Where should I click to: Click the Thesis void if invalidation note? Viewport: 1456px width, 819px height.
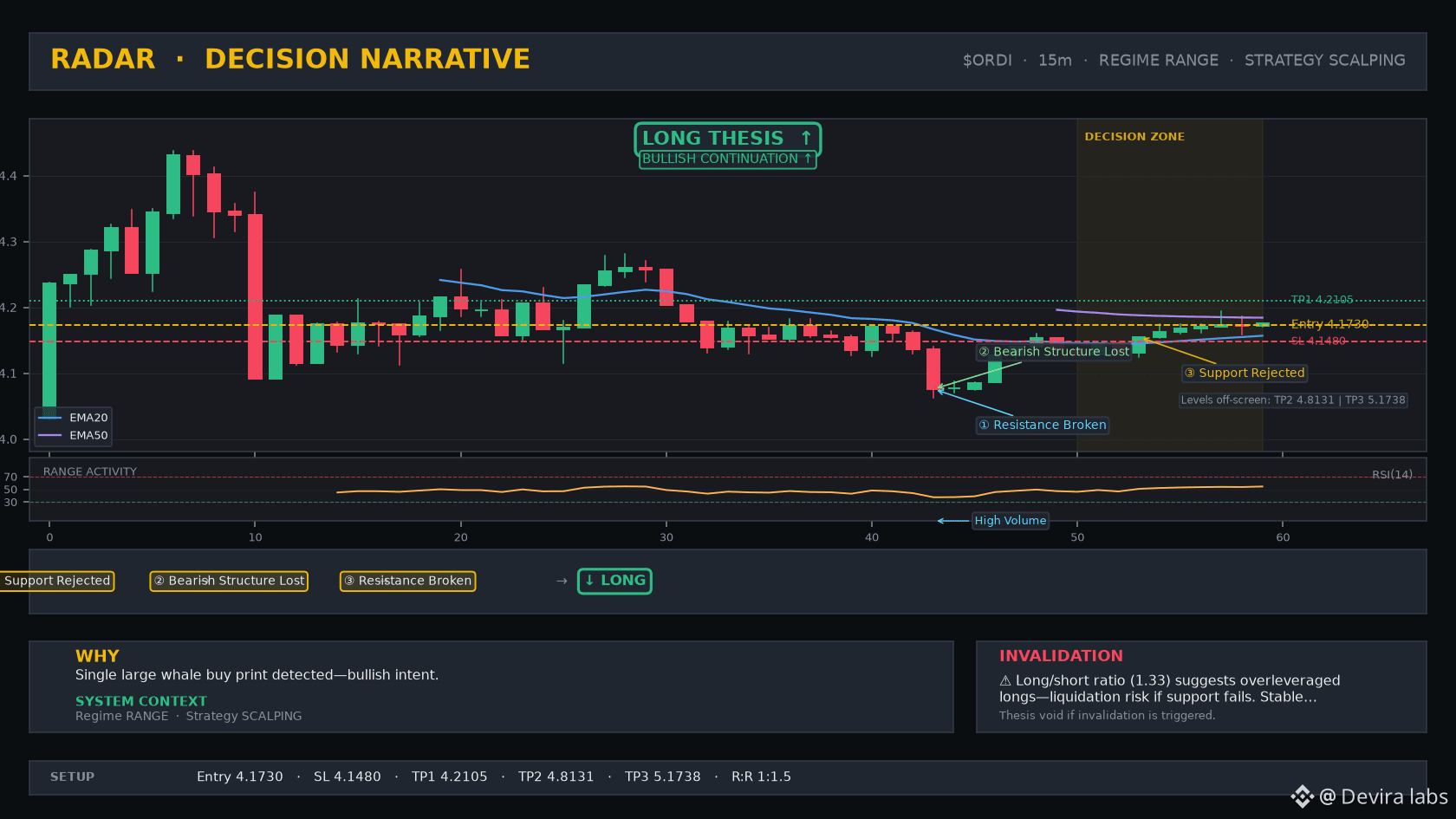pyautogui.click(x=1107, y=716)
